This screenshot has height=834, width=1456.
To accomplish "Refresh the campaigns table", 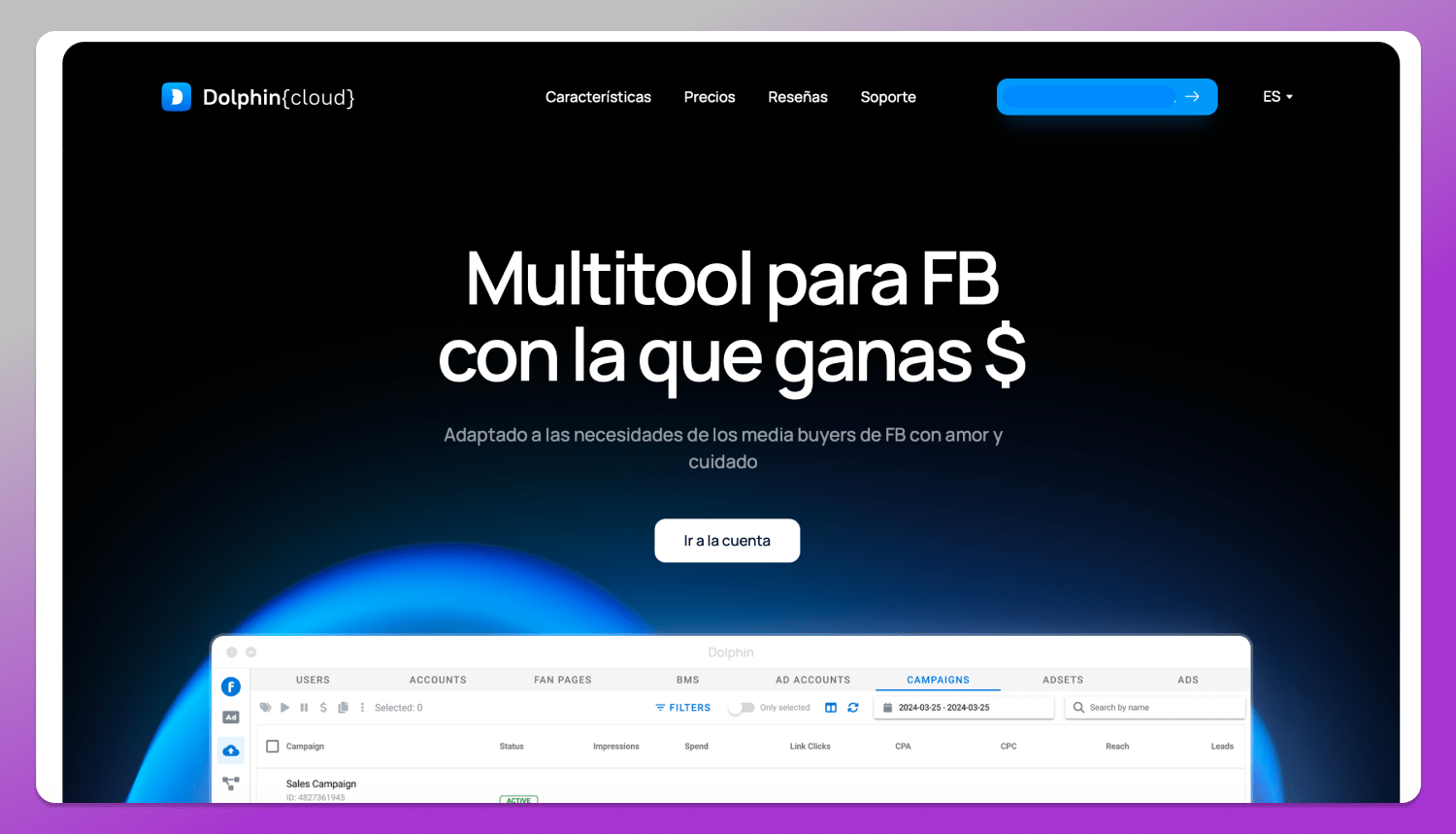I will coord(853,708).
